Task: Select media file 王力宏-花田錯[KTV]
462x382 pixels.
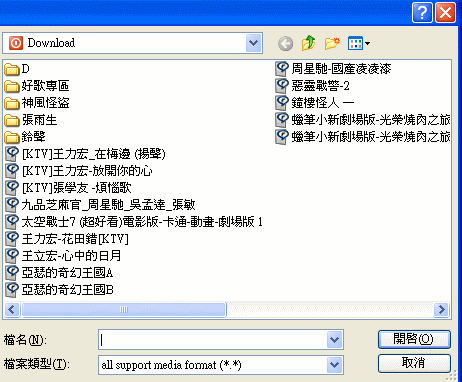Action: pyautogui.click(x=67, y=239)
